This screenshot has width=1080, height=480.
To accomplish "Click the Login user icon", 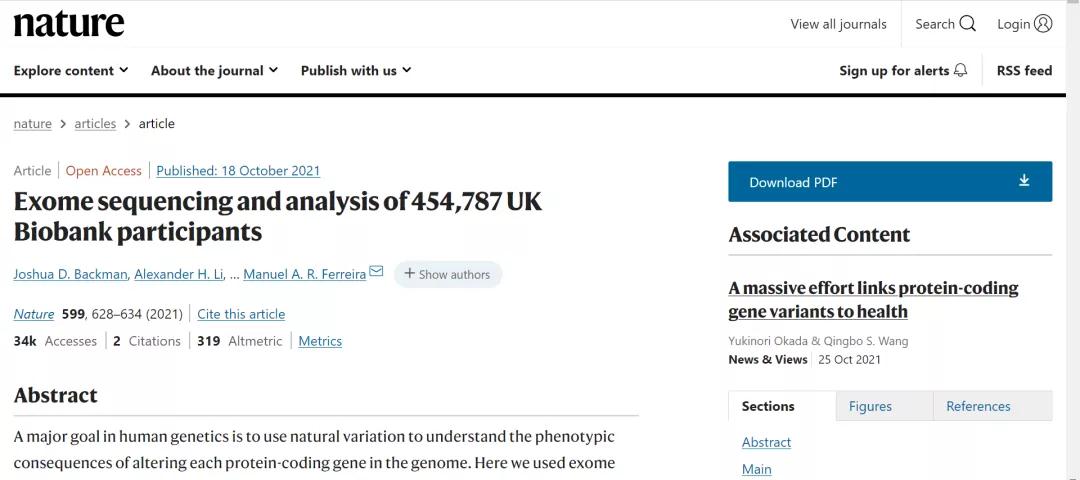I will [1043, 24].
